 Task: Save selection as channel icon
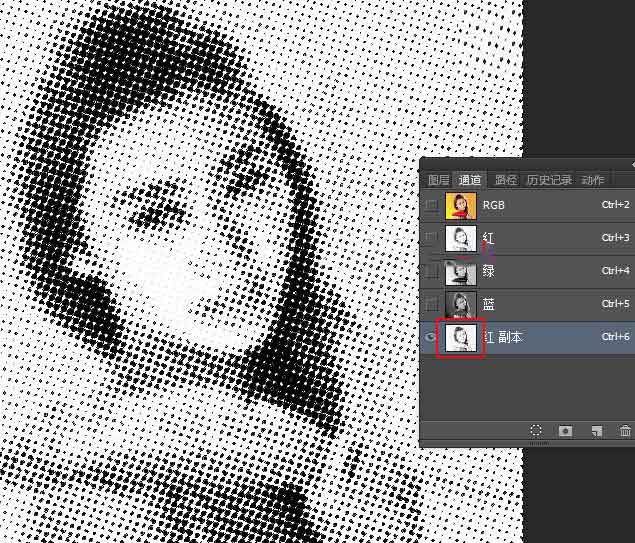coord(565,431)
